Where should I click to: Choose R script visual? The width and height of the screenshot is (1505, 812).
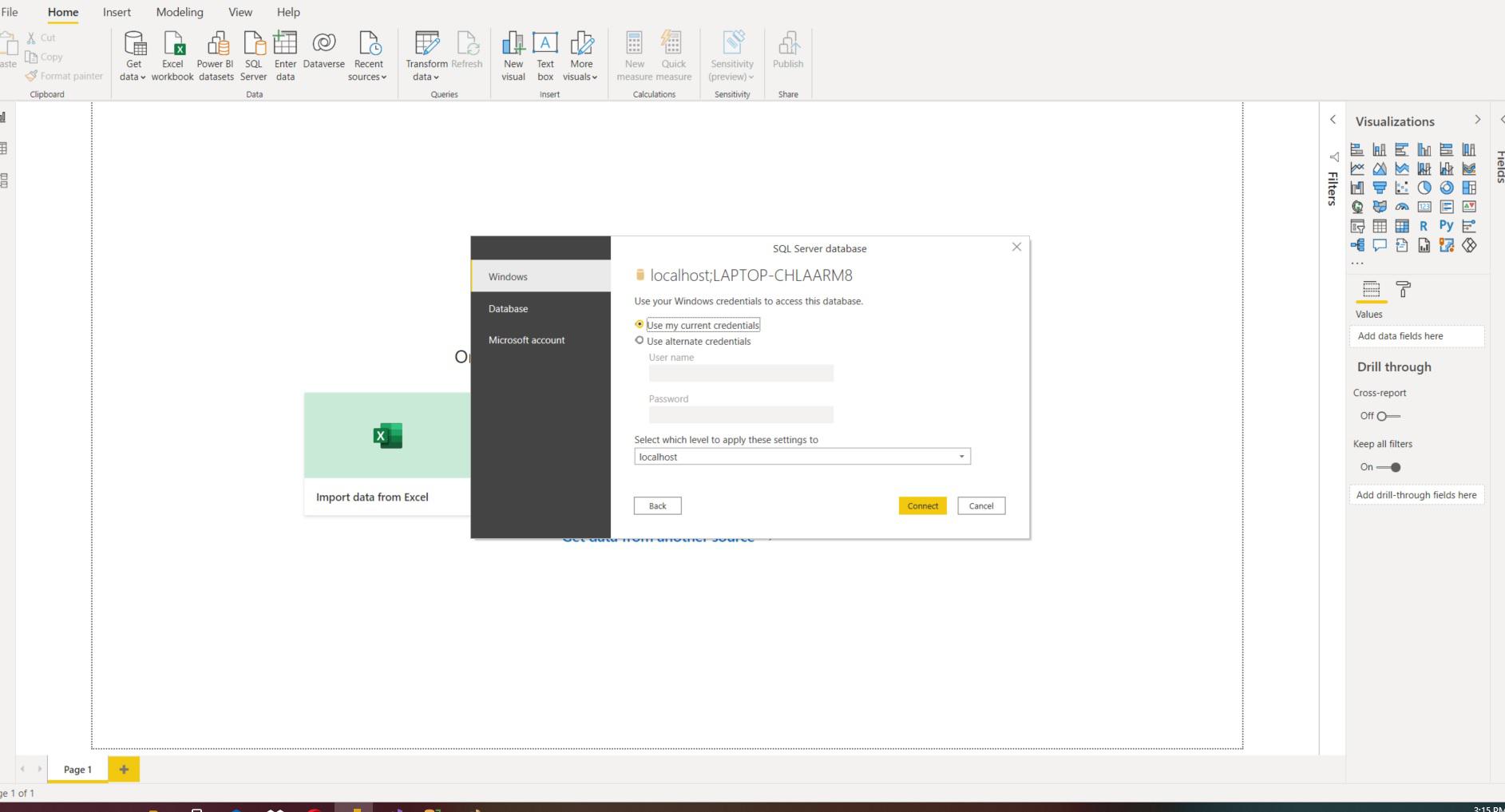(x=1424, y=226)
